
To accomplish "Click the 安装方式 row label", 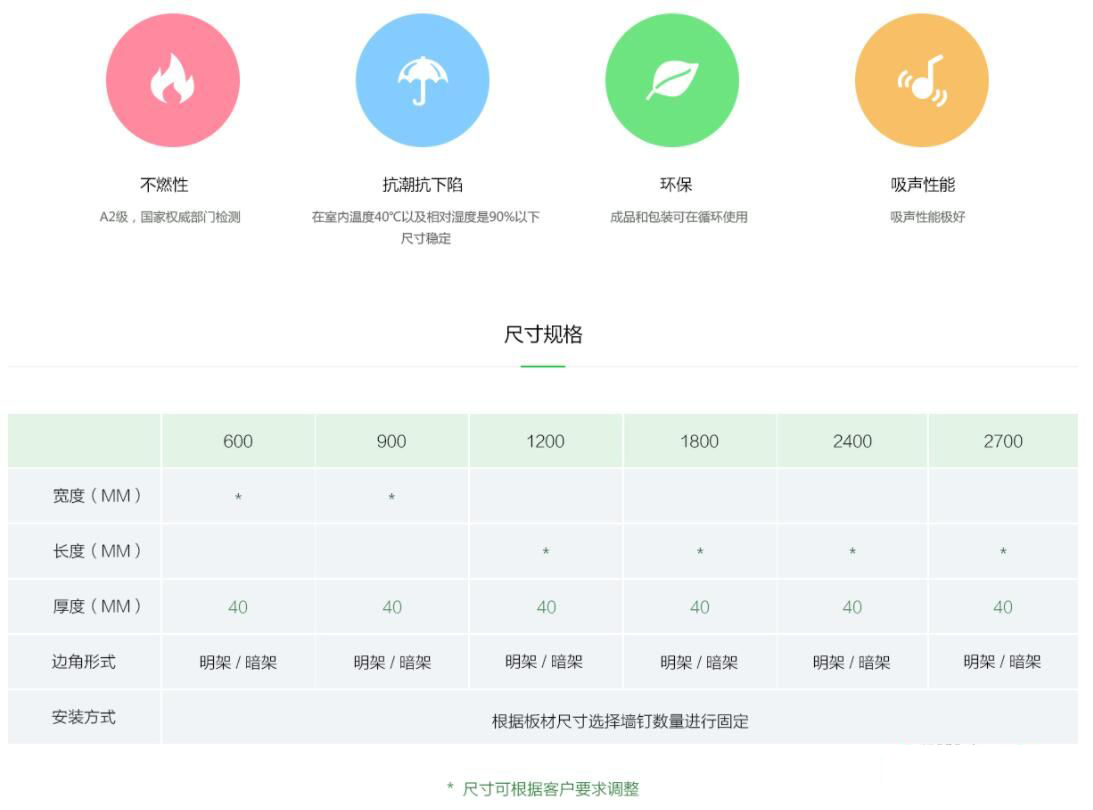I will point(84,717).
